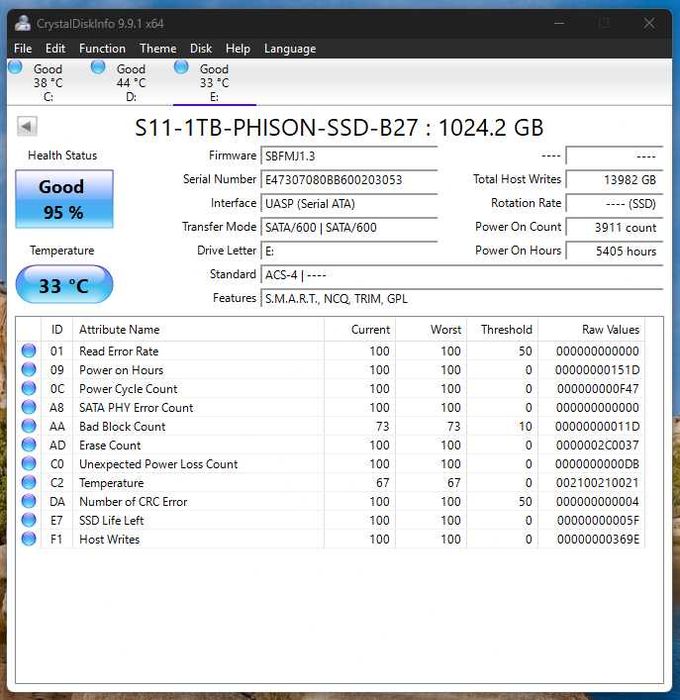Open the Edit menu
The width and height of the screenshot is (680, 700).
point(55,48)
